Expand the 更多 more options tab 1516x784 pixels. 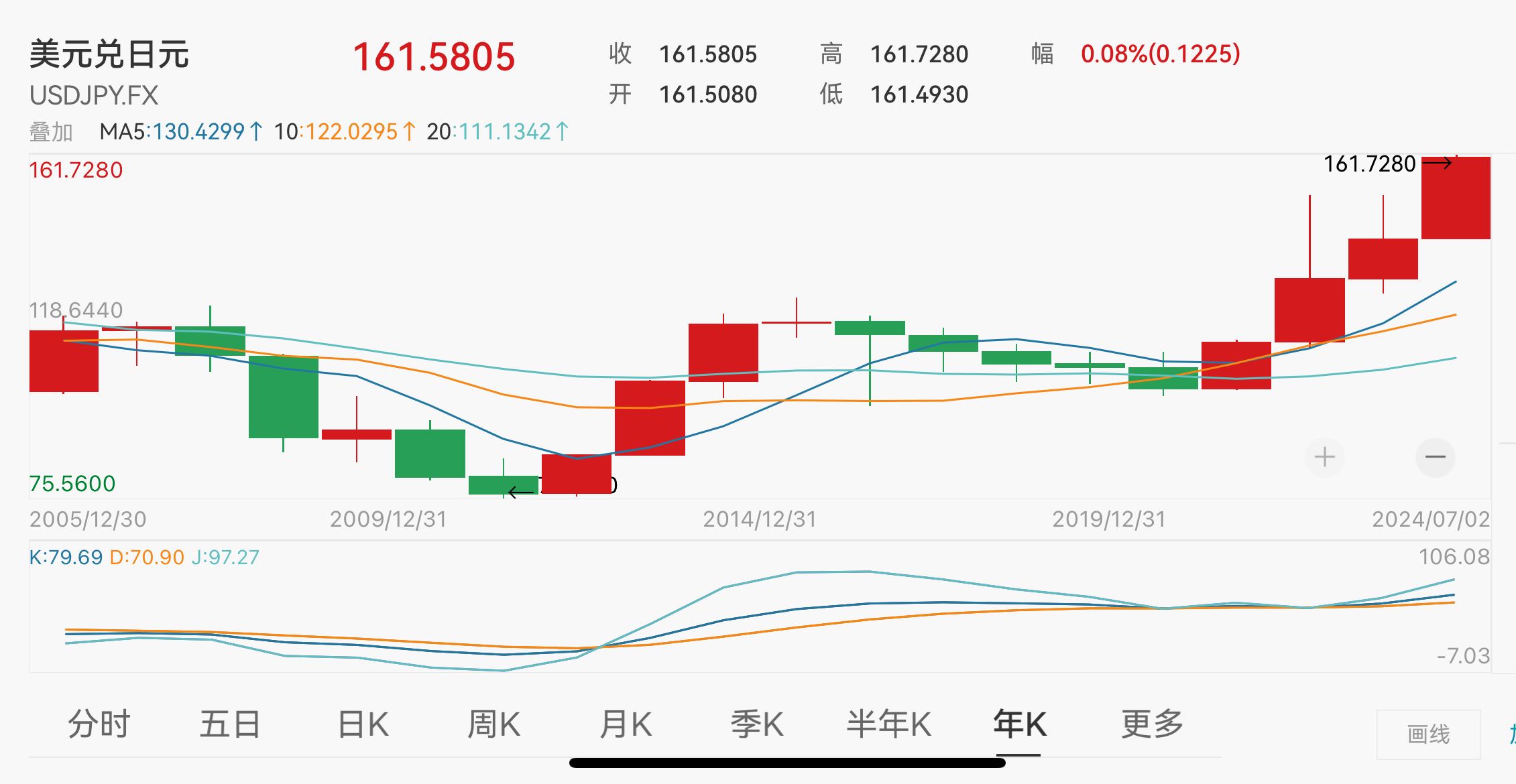coord(1152,724)
